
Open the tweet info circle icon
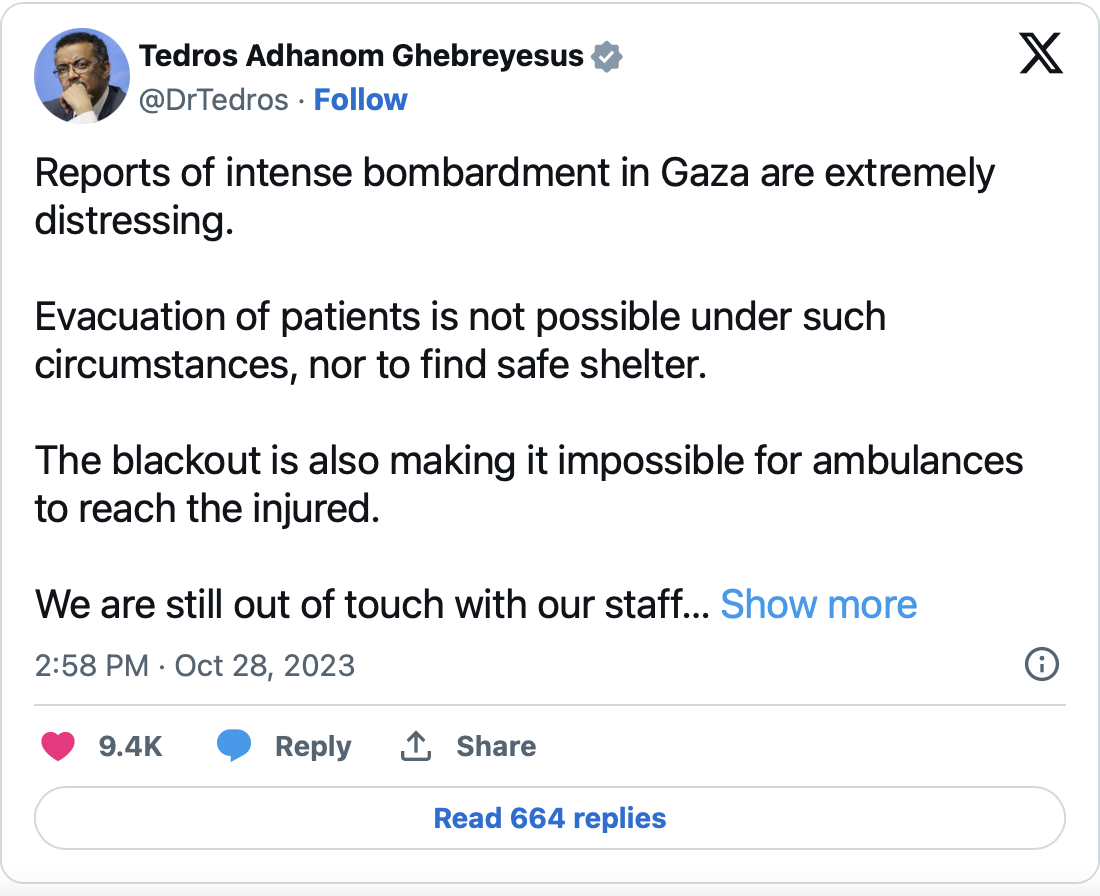tap(1042, 664)
